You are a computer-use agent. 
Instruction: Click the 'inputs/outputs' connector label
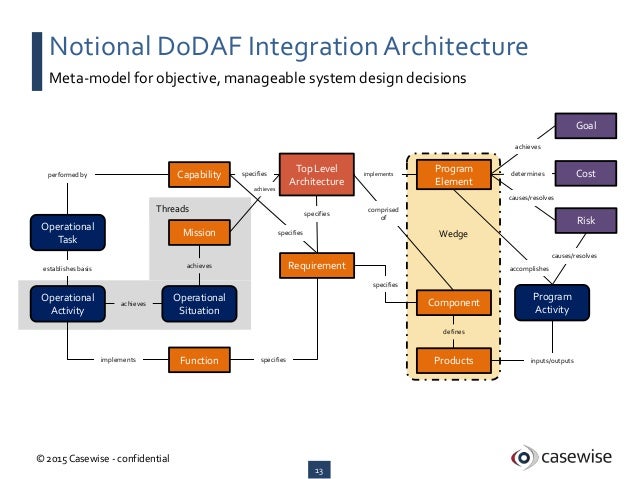tap(552, 361)
